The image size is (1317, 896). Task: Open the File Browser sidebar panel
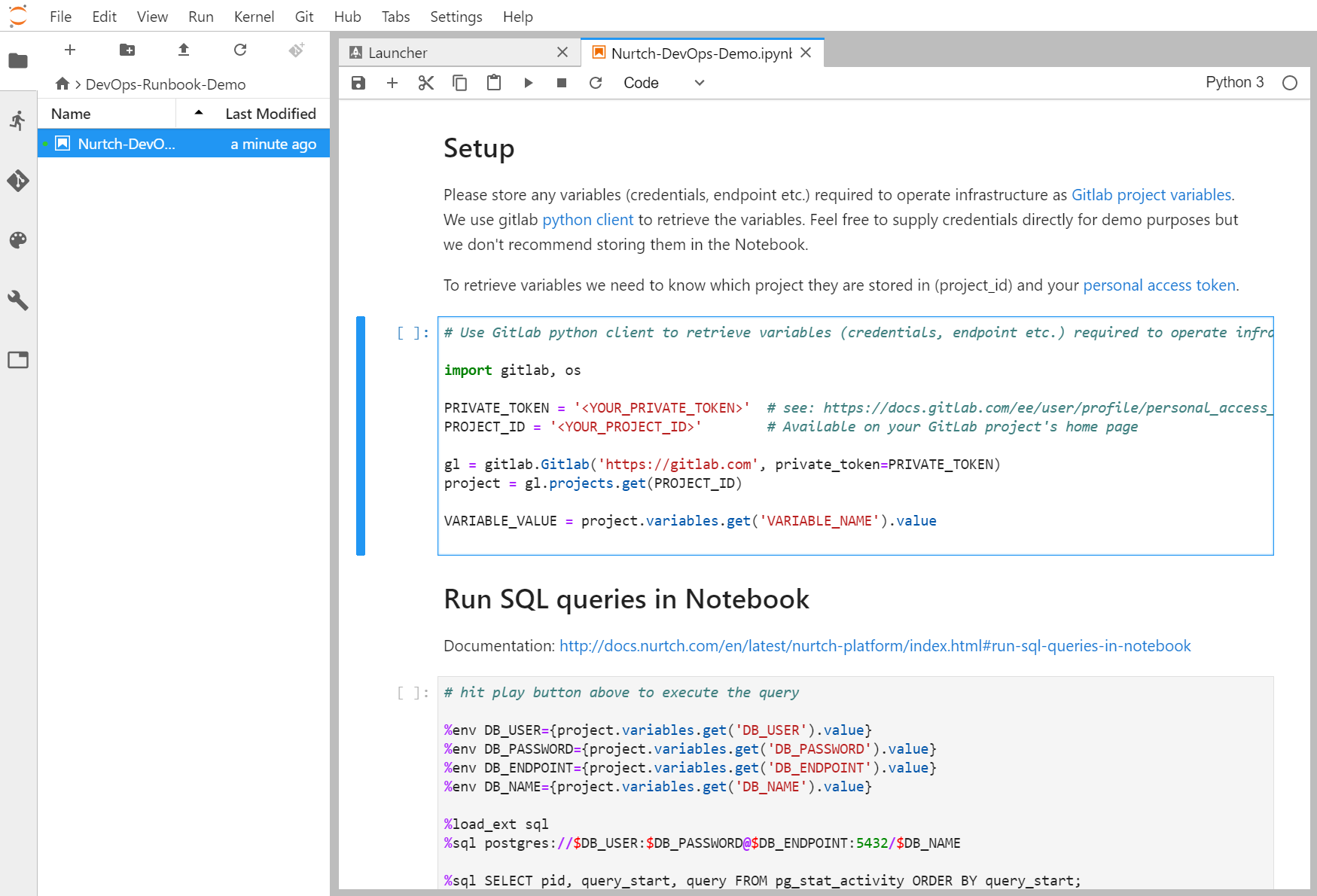tap(18, 61)
